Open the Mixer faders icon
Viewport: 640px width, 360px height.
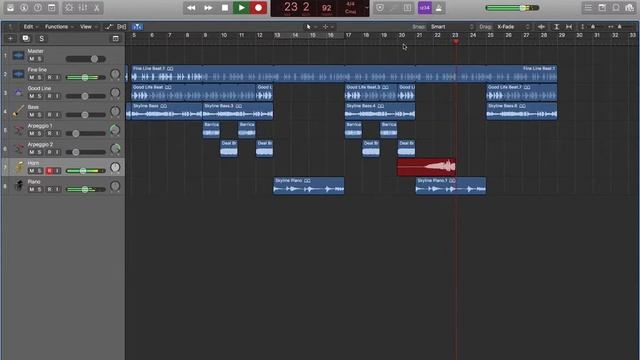(83, 8)
